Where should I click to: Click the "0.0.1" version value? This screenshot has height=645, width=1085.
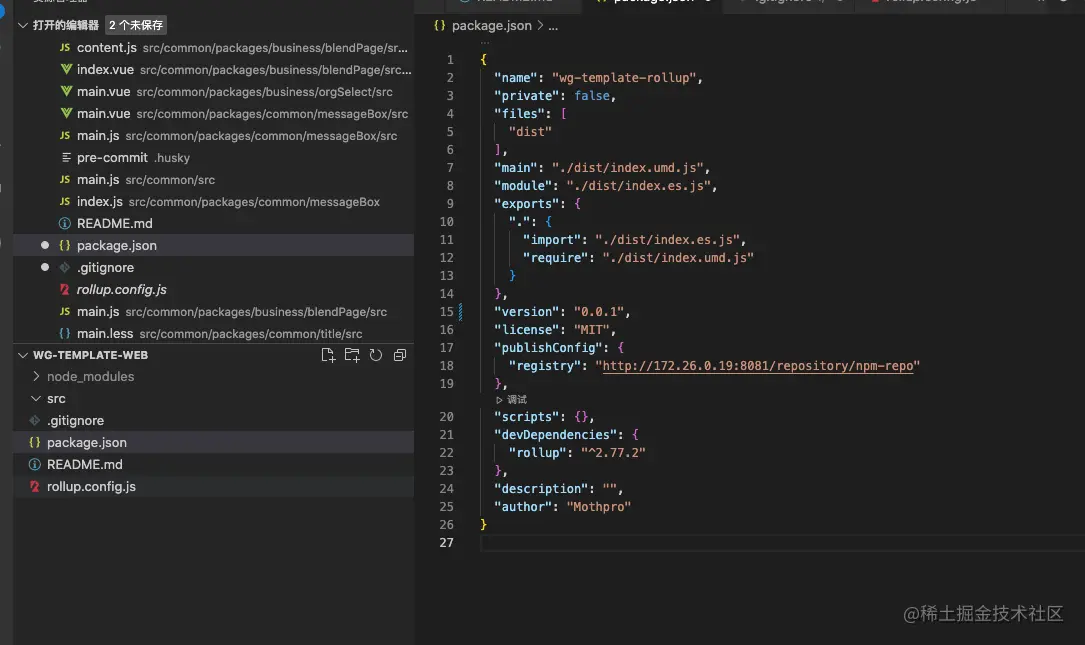[599, 311]
